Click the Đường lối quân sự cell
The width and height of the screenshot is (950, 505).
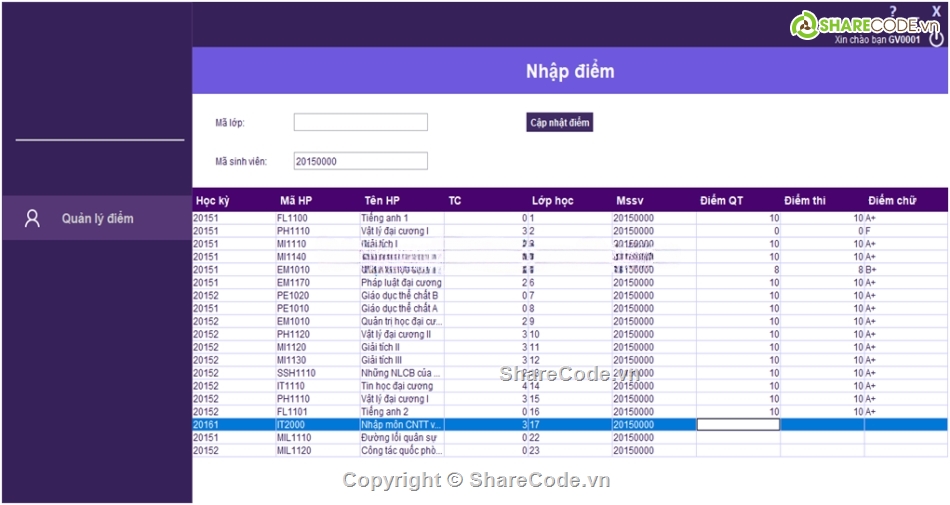tap(402, 437)
